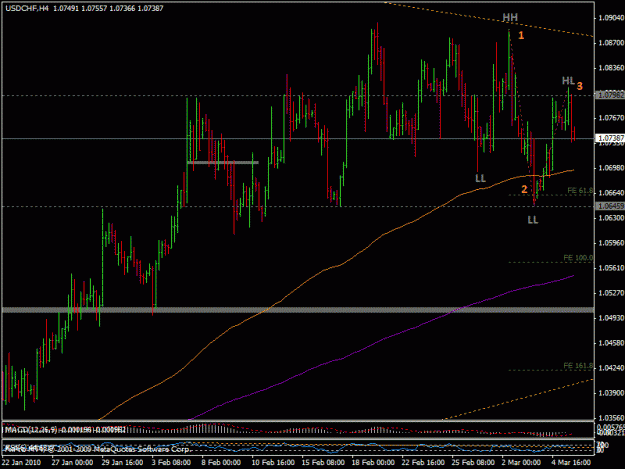Click the 1.04240 price axis value

pyautogui.click(x=611, y=368)
